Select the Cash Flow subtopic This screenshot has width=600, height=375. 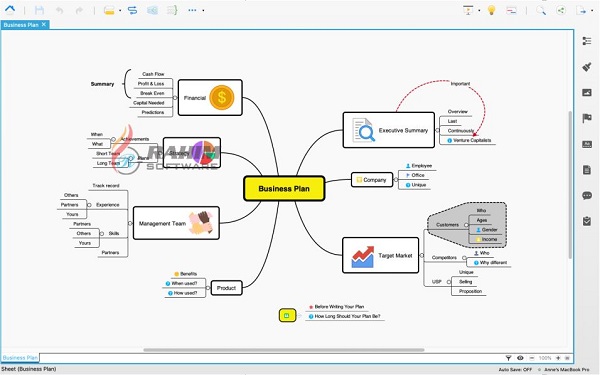pyautogui.click(x=153, y=74)
